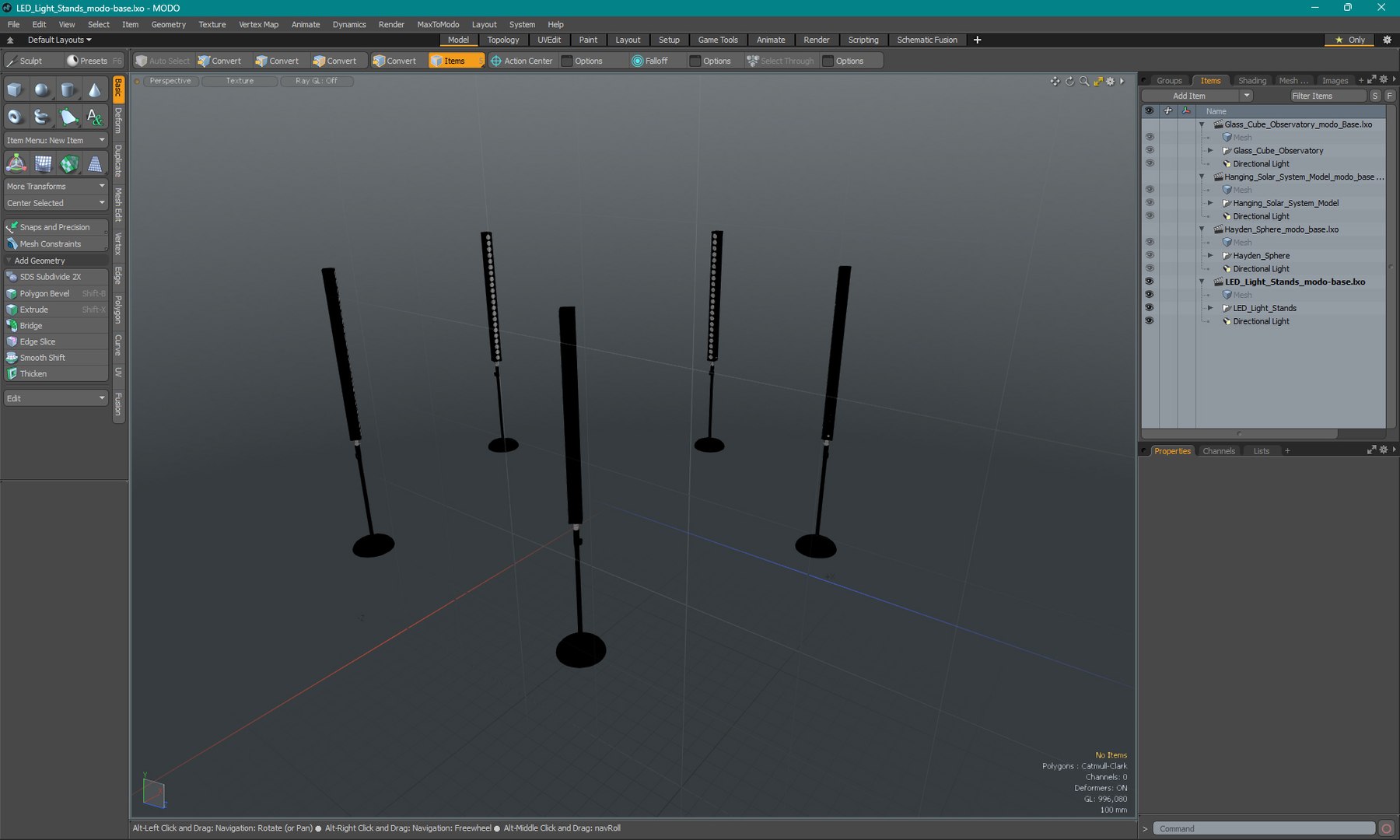Viewport: 1400px width, 840px height.
Task: Select the Sphere primitive tool
Action: tap(41, 90)
